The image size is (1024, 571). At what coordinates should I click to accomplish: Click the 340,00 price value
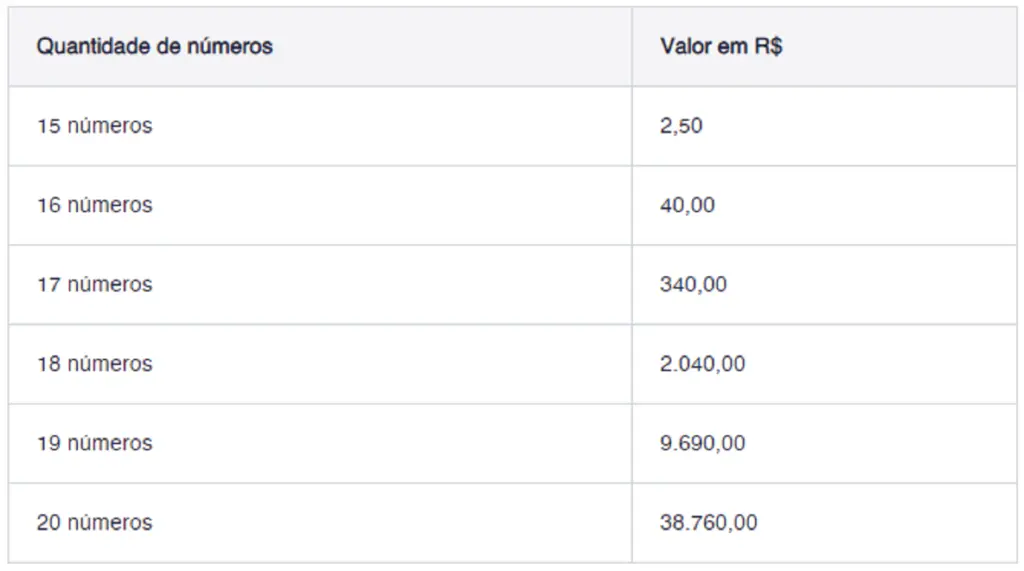[x=693, y=285]
